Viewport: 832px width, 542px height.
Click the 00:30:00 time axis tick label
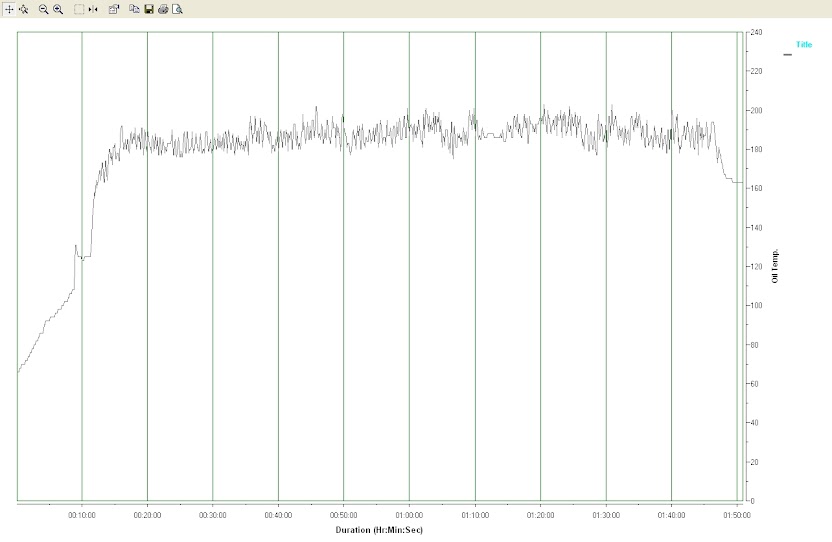point(213,515)
